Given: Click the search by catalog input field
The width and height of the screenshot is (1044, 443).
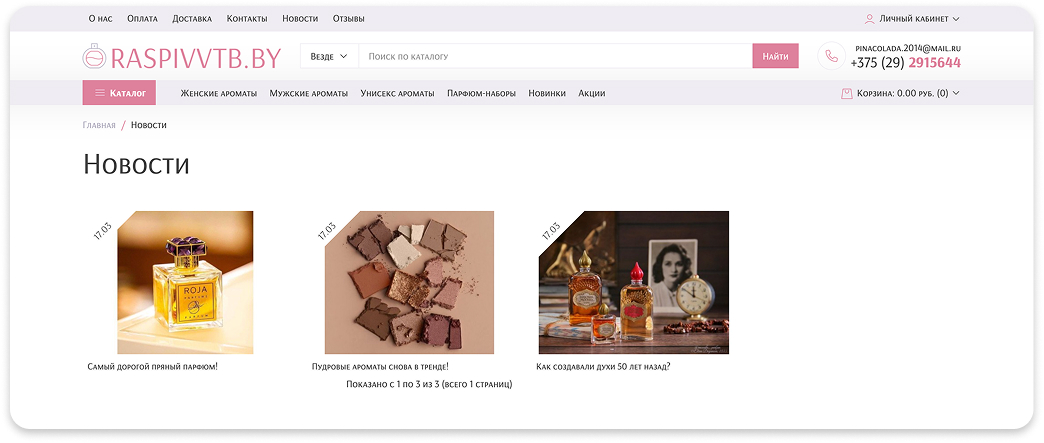Looking at the screenshot, I should pos(554,56).
